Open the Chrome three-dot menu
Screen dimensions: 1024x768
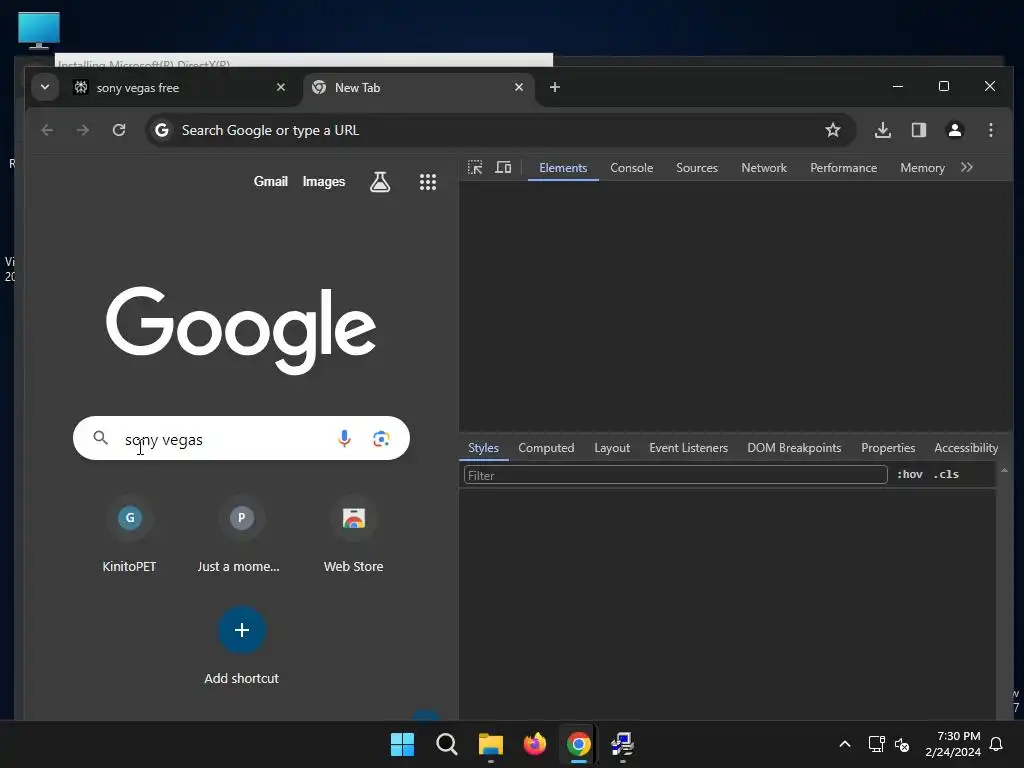[x=991, y=130]
